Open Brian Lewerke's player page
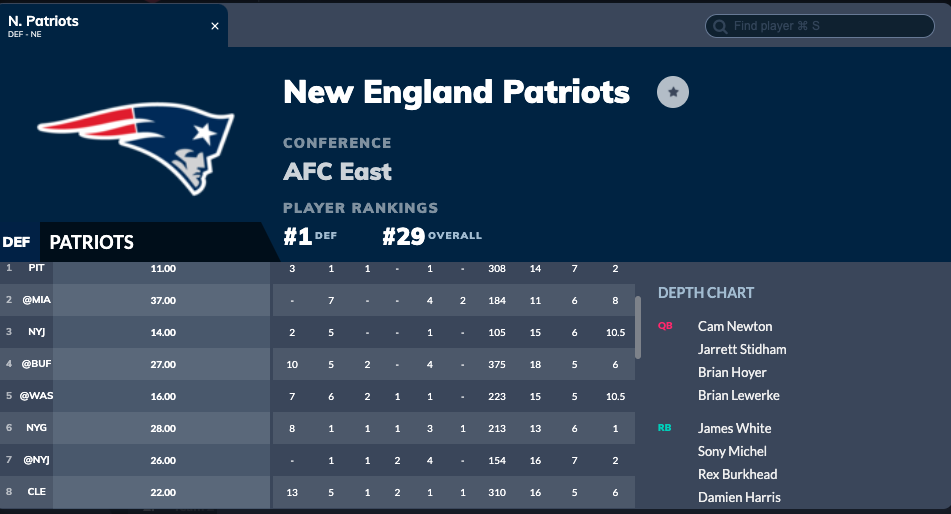This screenshot has width=951, height=514. click(739, 396)
